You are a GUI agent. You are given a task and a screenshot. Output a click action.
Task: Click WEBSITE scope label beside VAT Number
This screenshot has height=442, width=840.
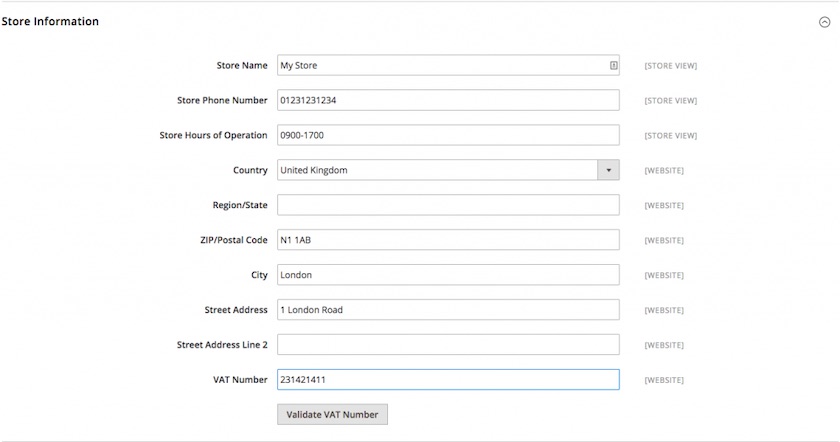[x=664, y=380]
